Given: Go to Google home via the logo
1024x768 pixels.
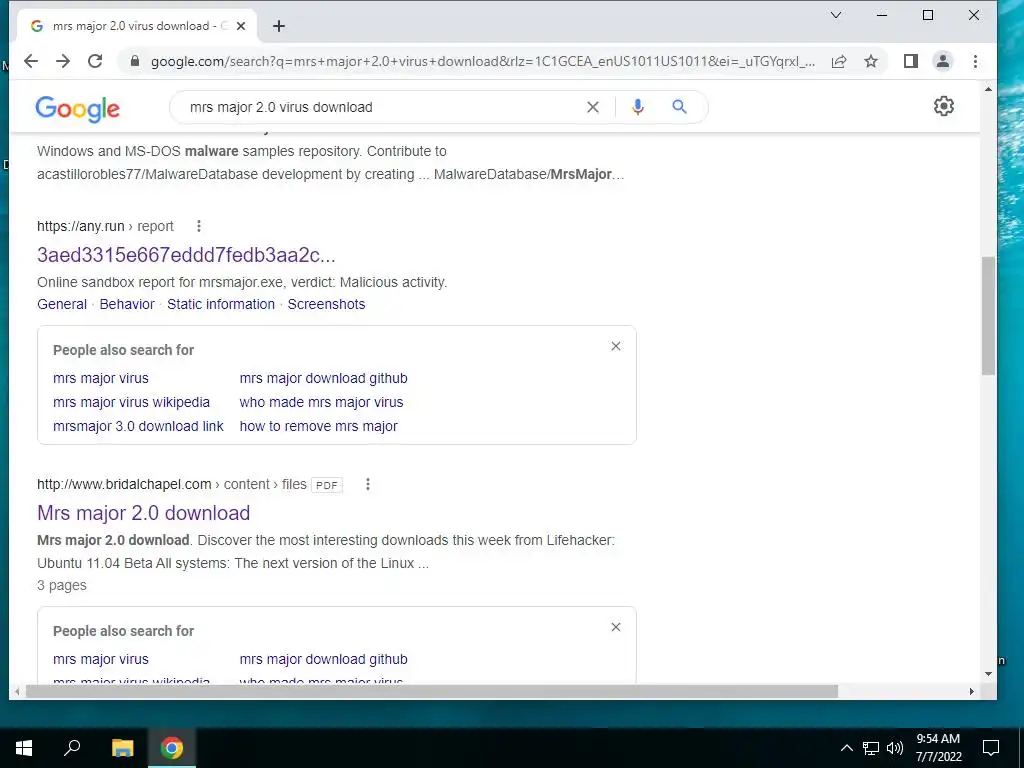Looking at the screenshot, I should coord(78,108).
